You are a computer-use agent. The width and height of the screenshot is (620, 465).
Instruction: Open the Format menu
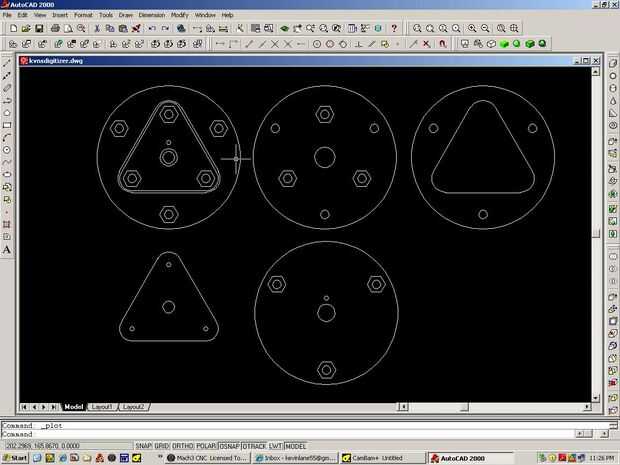click(x=83, y=15)
